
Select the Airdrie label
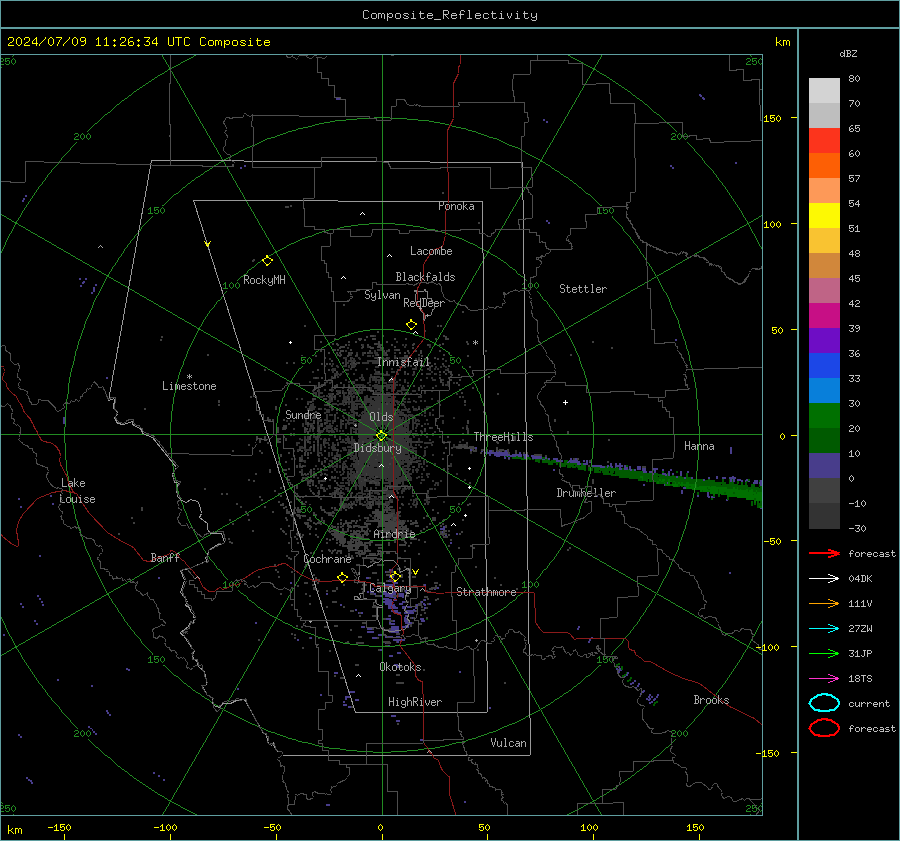tap(394, 534)
